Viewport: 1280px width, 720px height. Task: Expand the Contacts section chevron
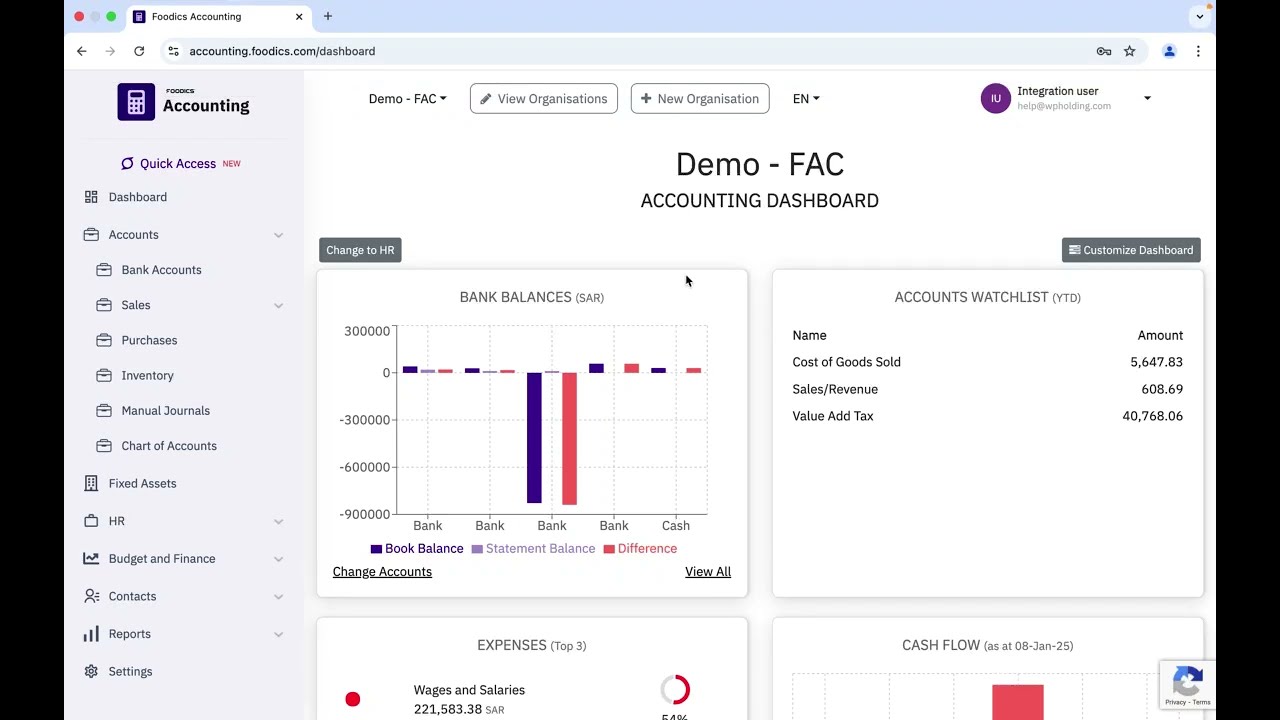(278, 596)
